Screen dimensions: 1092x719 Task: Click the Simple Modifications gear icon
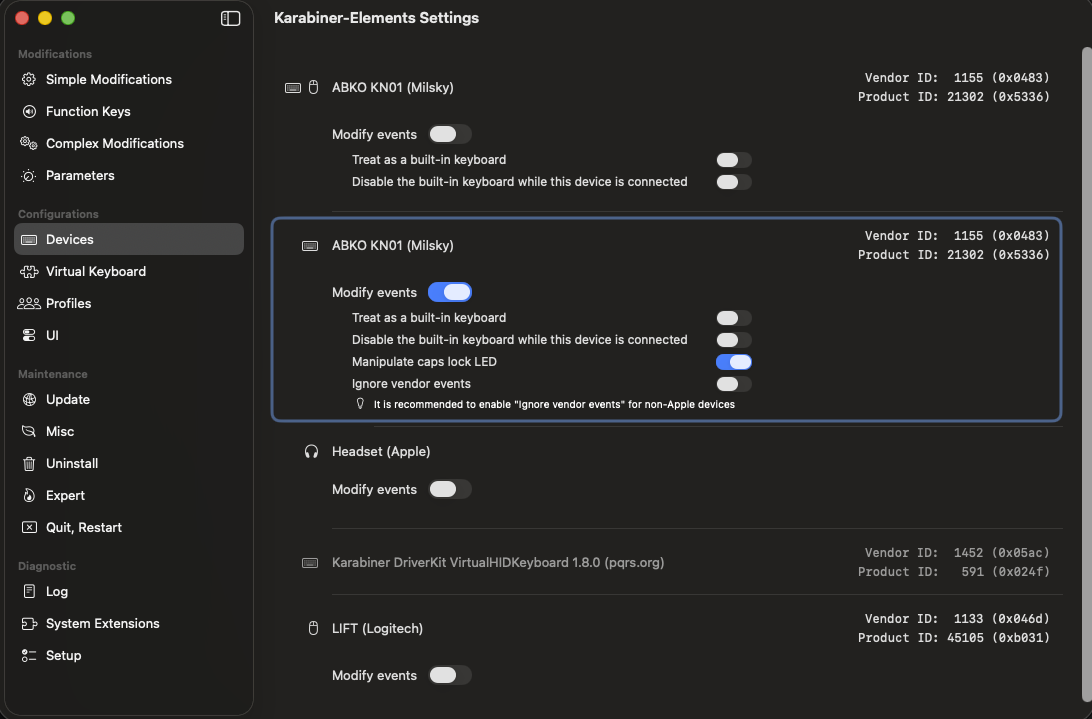(29, 79)
